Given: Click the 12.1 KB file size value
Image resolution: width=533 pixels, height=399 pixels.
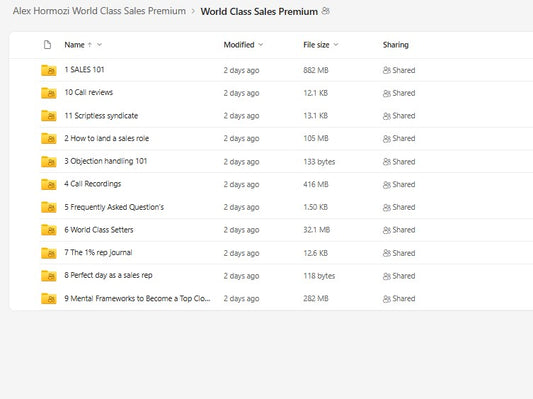Looking at the screenshot, I should pos(315,93).
